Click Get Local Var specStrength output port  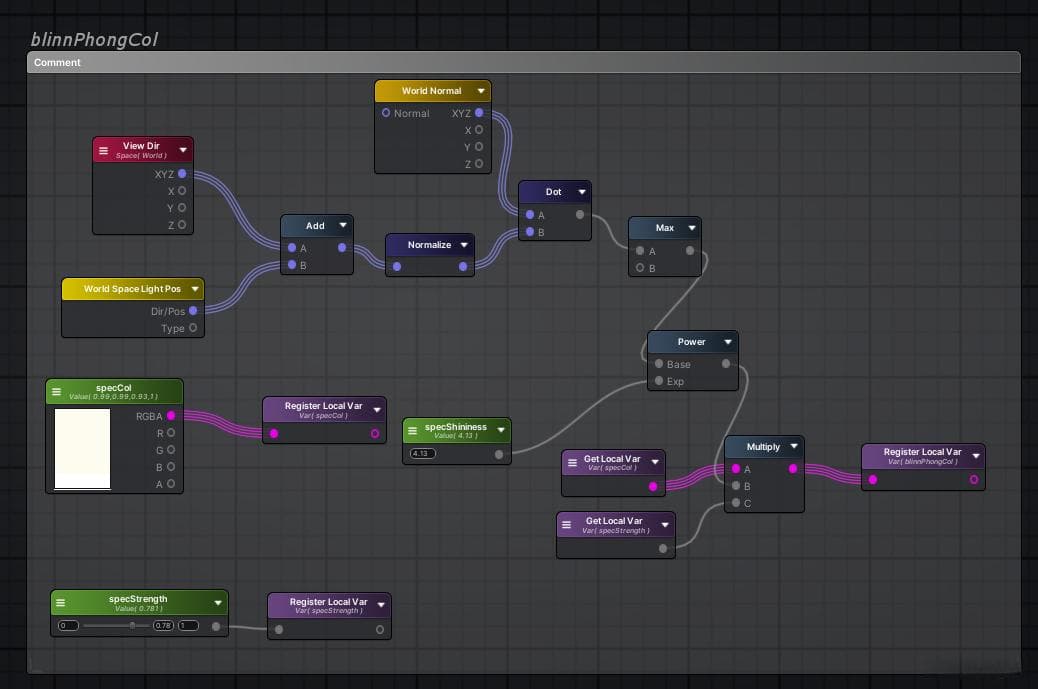pos(663,548)
